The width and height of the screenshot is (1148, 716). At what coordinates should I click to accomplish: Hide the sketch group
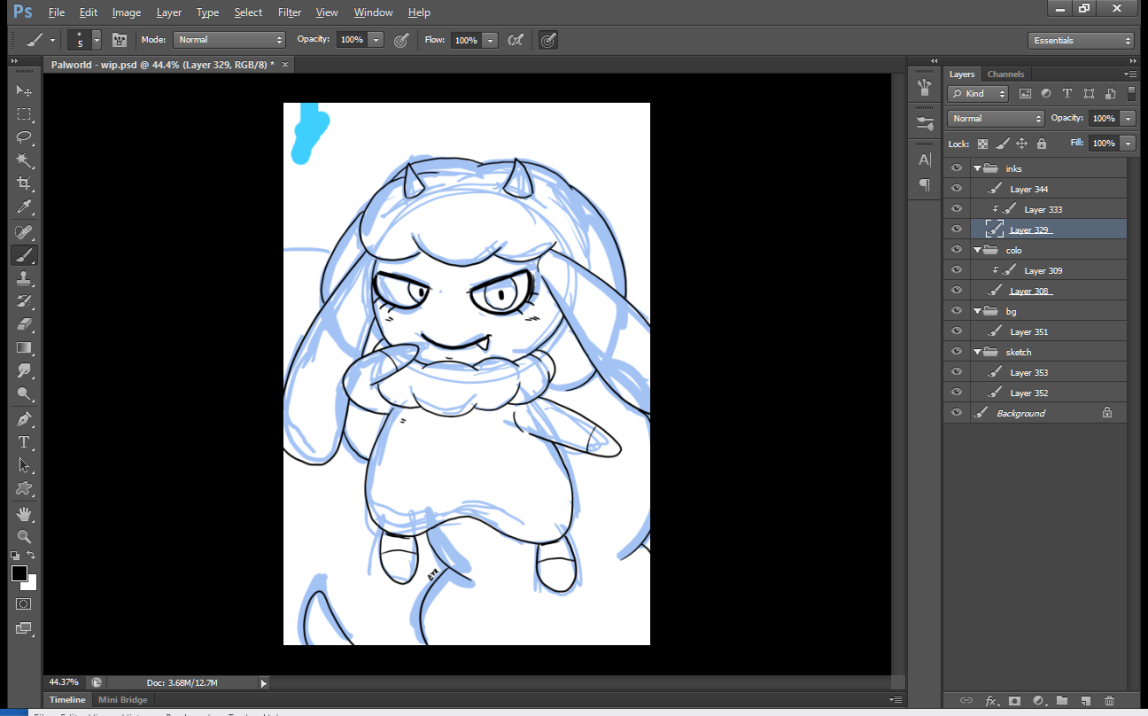tap(957, 352)
